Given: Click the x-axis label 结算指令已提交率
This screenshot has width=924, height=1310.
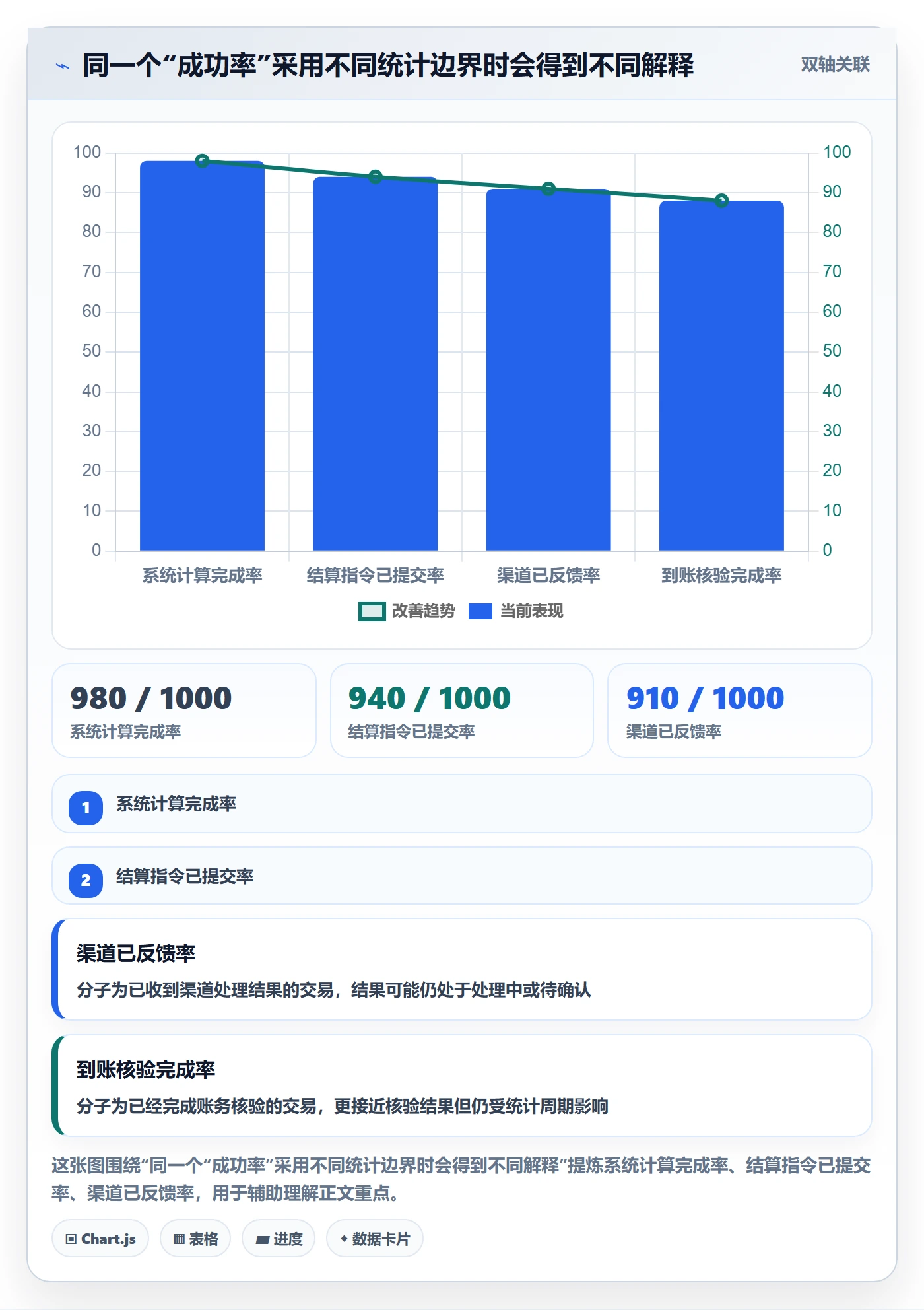Looking at the screenshot, I should (376, 576).
